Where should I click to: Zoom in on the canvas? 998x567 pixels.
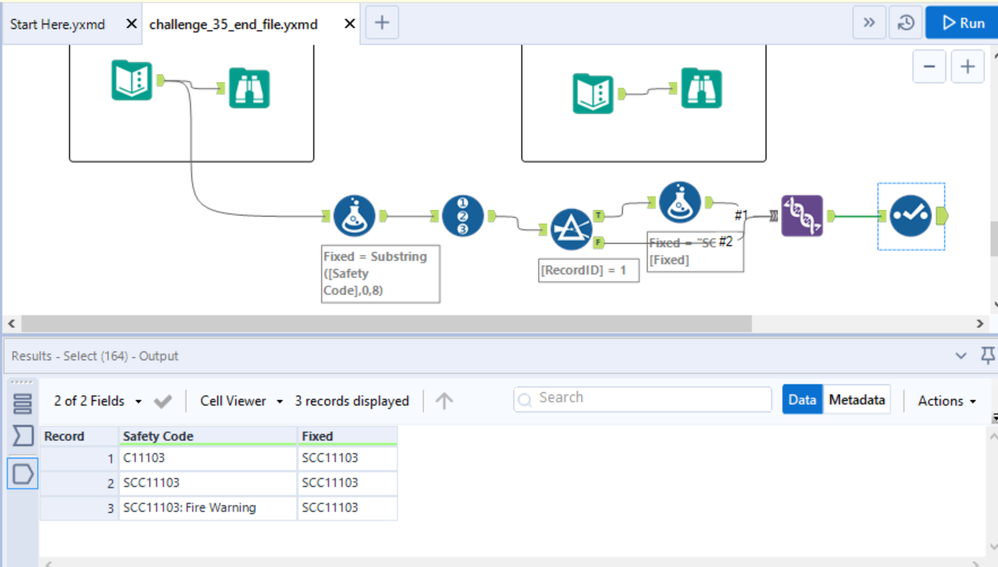pos(967,67)
